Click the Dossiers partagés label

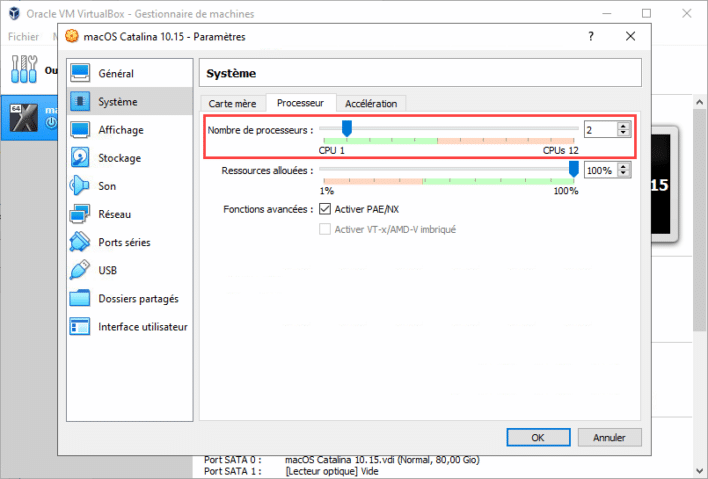139,299
